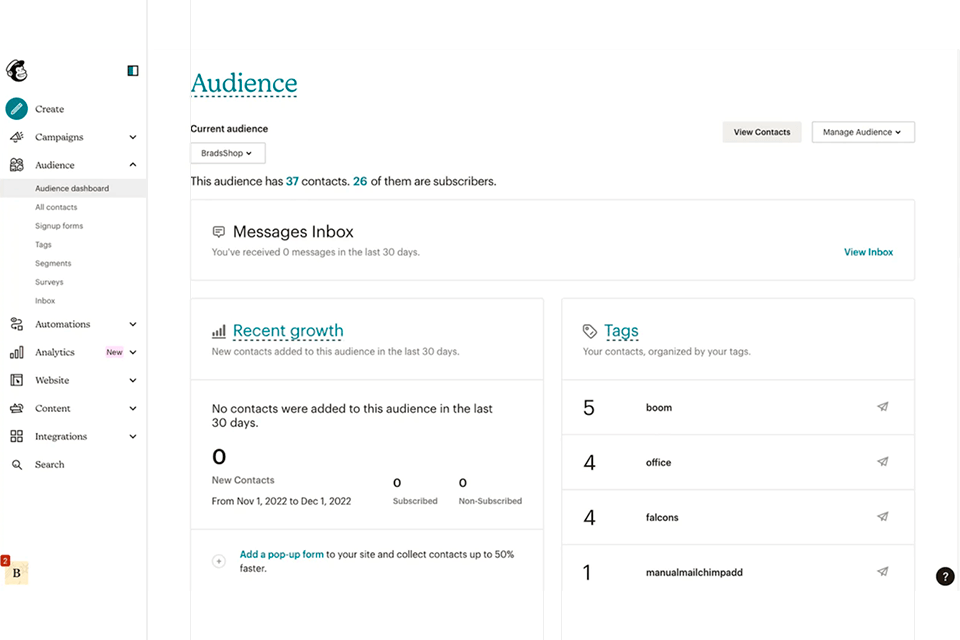Open the Tags heading link
The height and width of the screenshot is (640, 960).
pos(621,331)
